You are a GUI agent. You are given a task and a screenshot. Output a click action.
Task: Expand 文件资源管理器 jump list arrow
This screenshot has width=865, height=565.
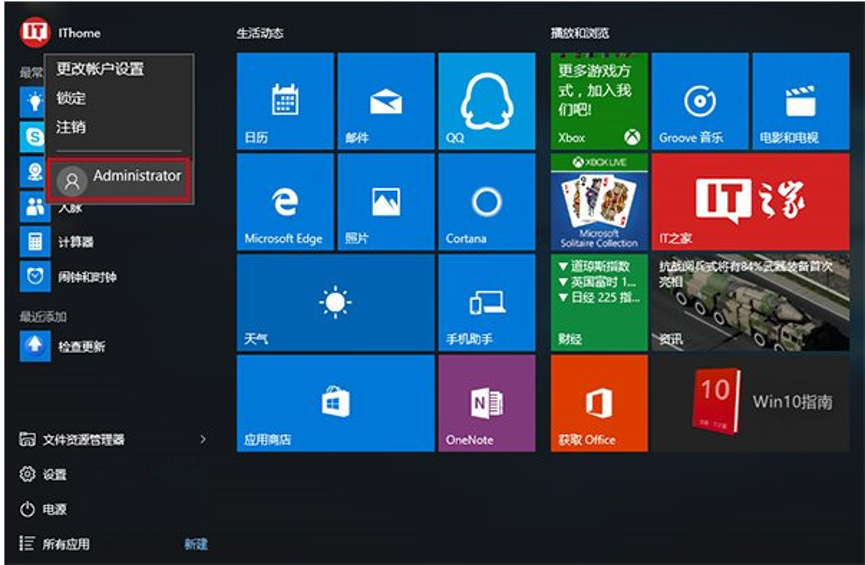[x=203, y=439]
